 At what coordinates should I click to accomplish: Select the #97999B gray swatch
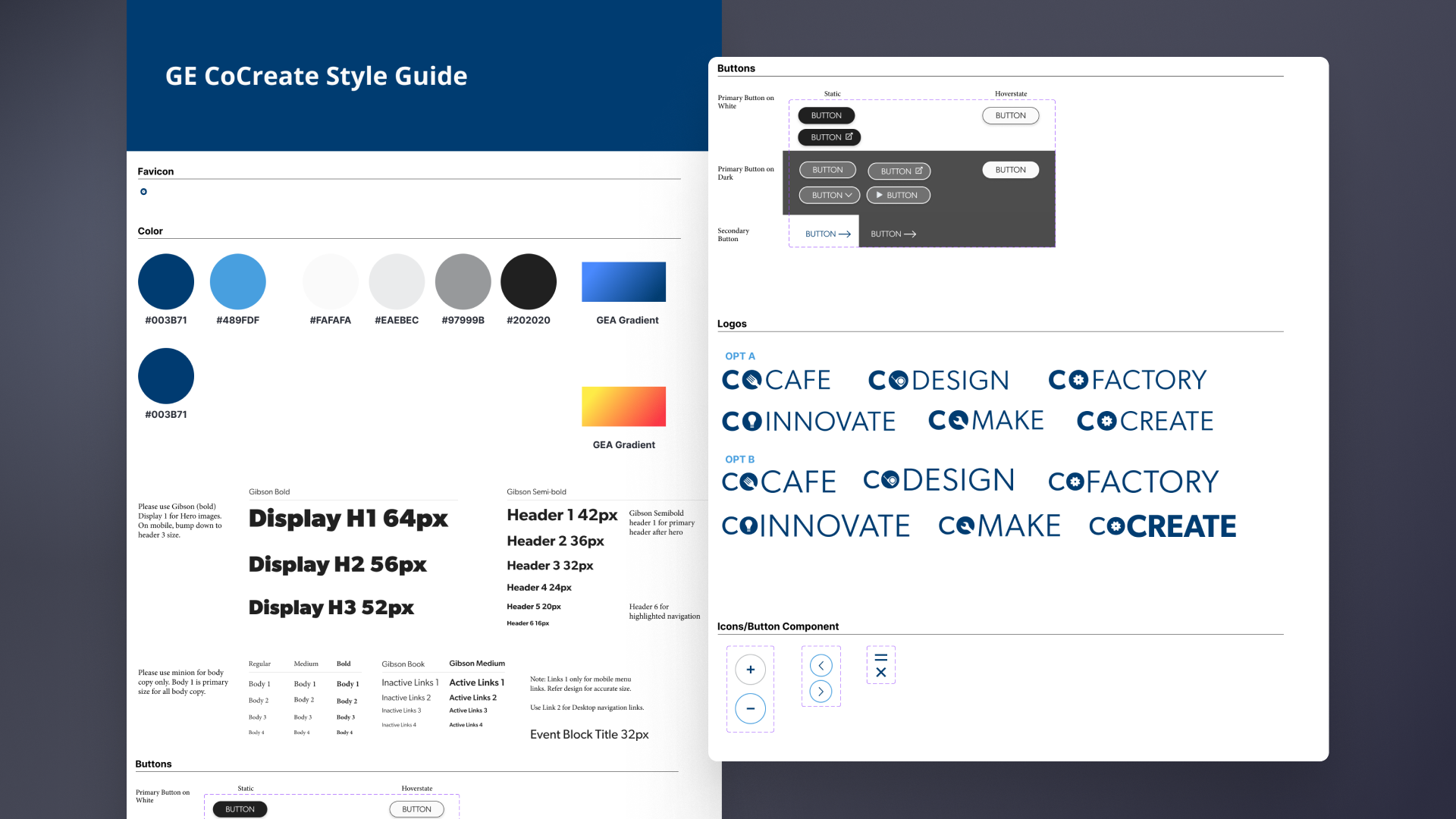click(463, 281)
